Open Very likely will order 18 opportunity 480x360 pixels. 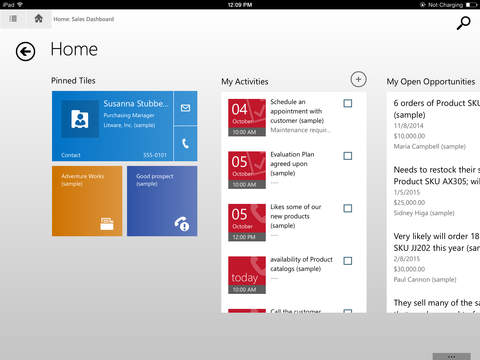437,242
